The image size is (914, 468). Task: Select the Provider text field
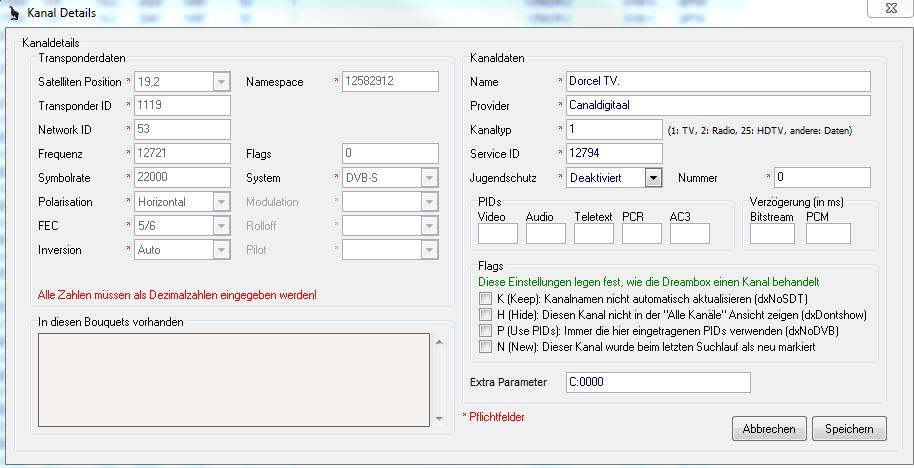pos(718,106)
